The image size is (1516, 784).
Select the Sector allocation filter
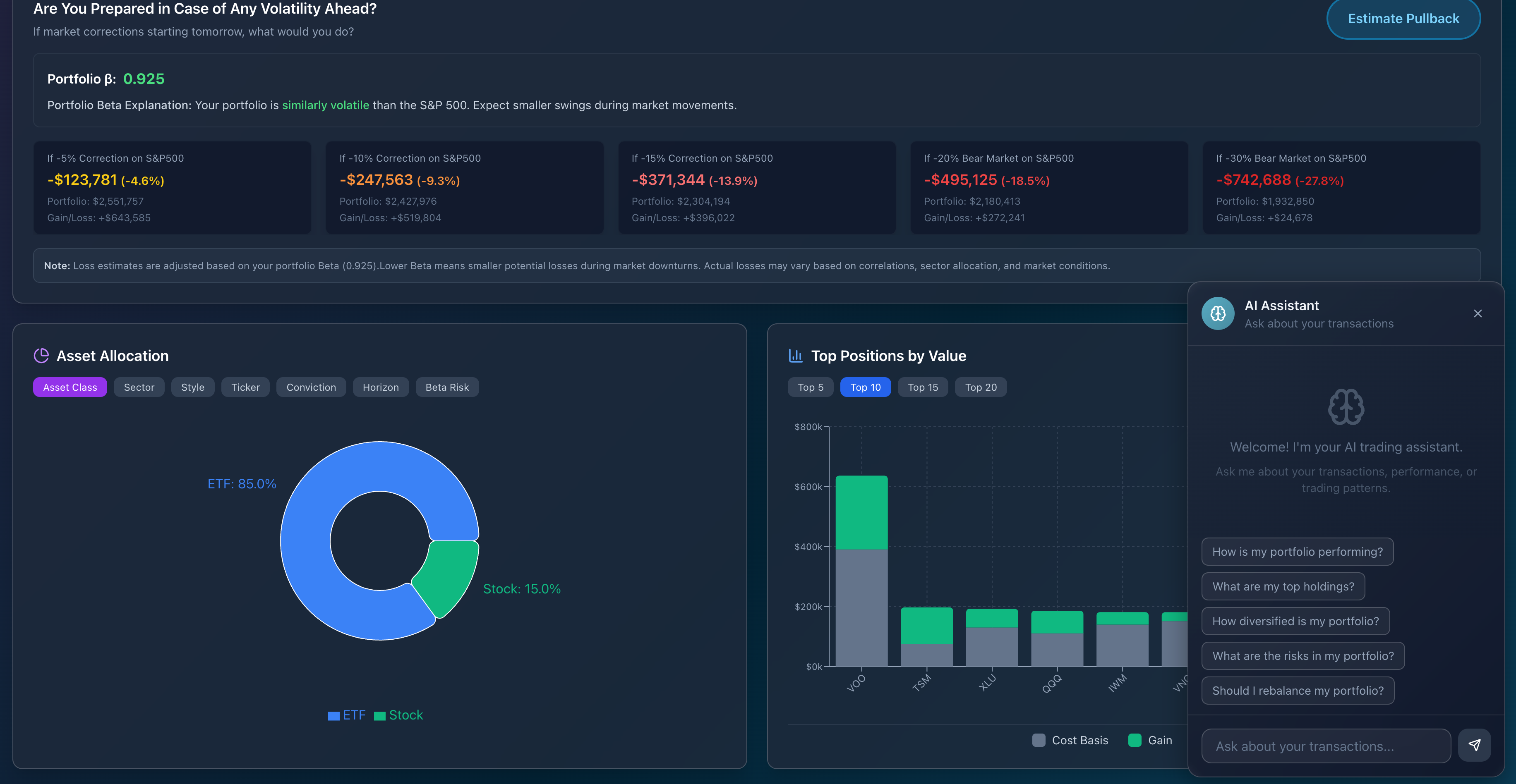[x=138, y=387]
